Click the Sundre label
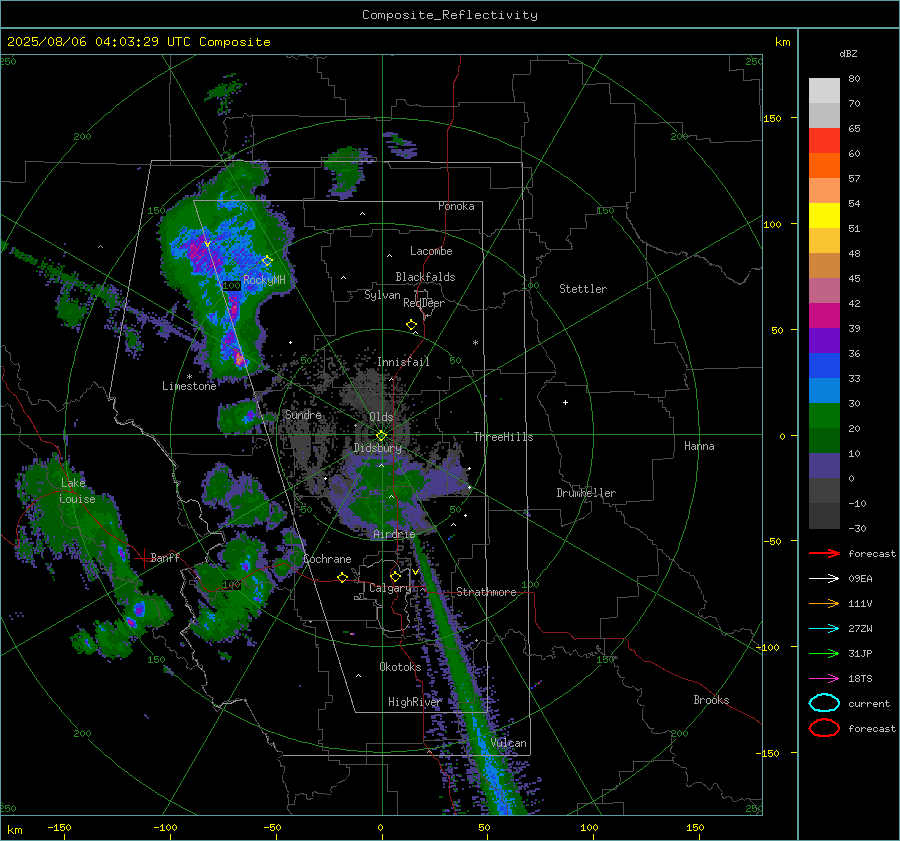The height and width of the screenshot is (841, 900). (303, 414)
